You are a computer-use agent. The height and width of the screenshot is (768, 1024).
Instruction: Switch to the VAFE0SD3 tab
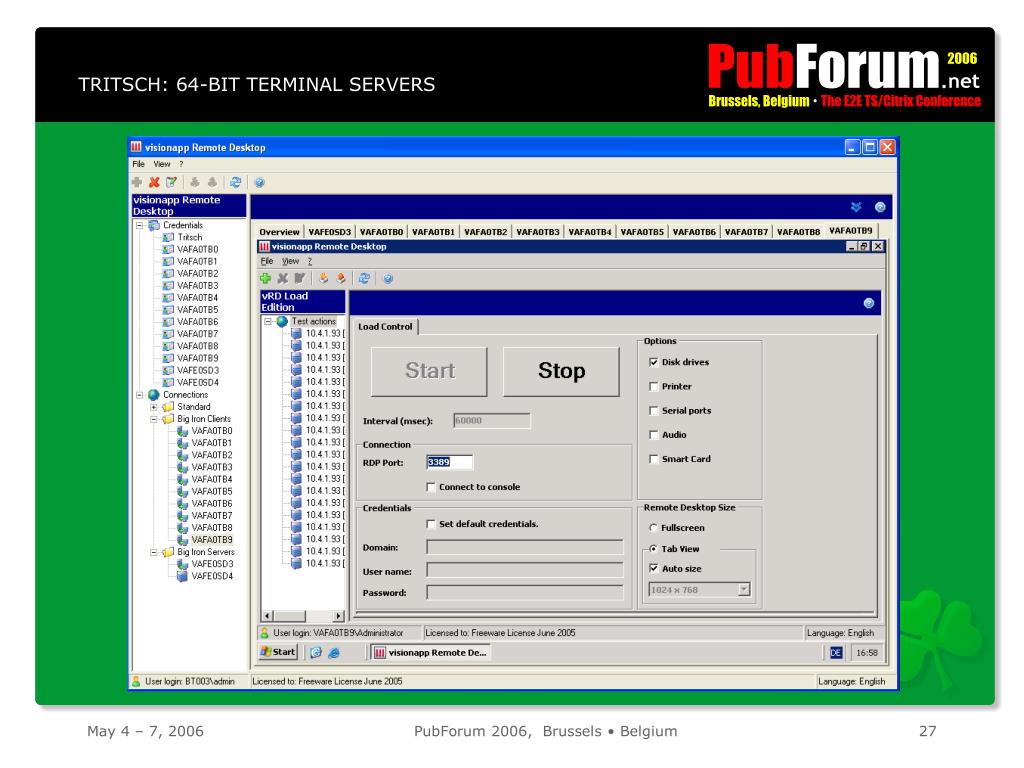pos(329,232)
